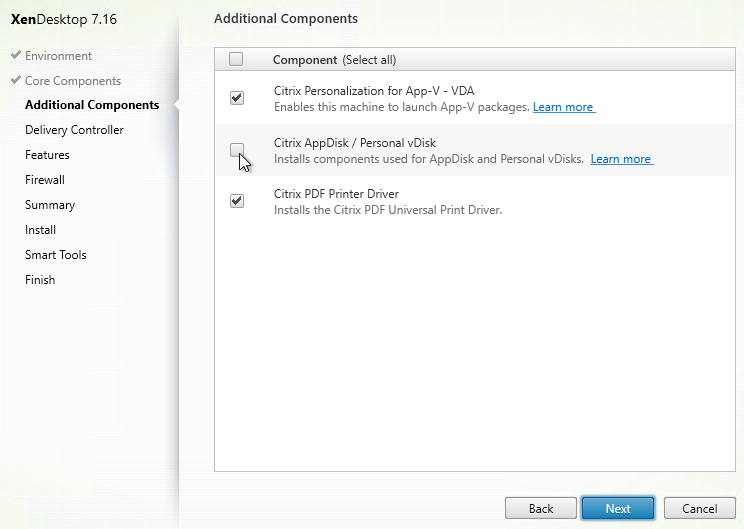This screenshot has height=529, width=744.
Task: Jump to the Delivery Controller step
Action: click(x=74, y=130)
